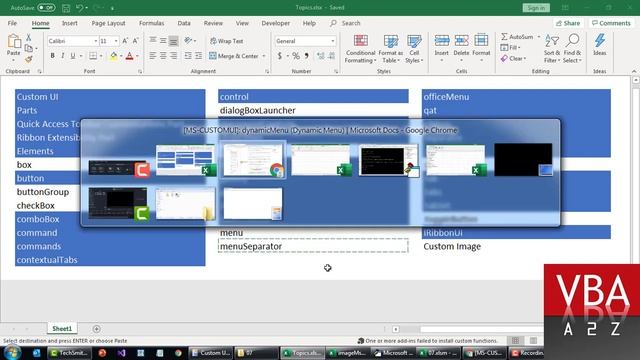
Task: Click the Percent Style icon
Action: pyautogui.click(x=296, y=56)
